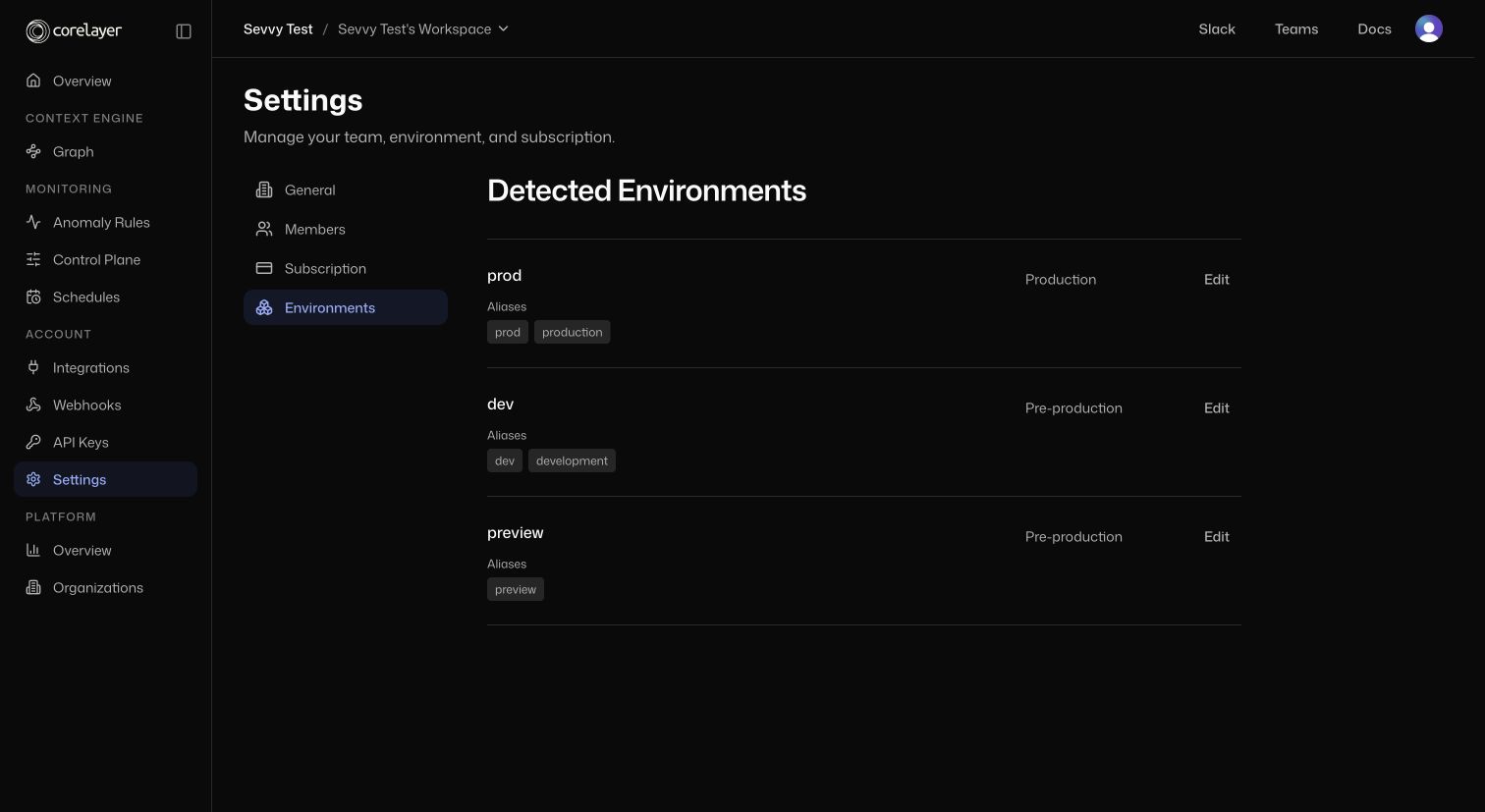Click the General settings building icon

click(x=264, y=189)
